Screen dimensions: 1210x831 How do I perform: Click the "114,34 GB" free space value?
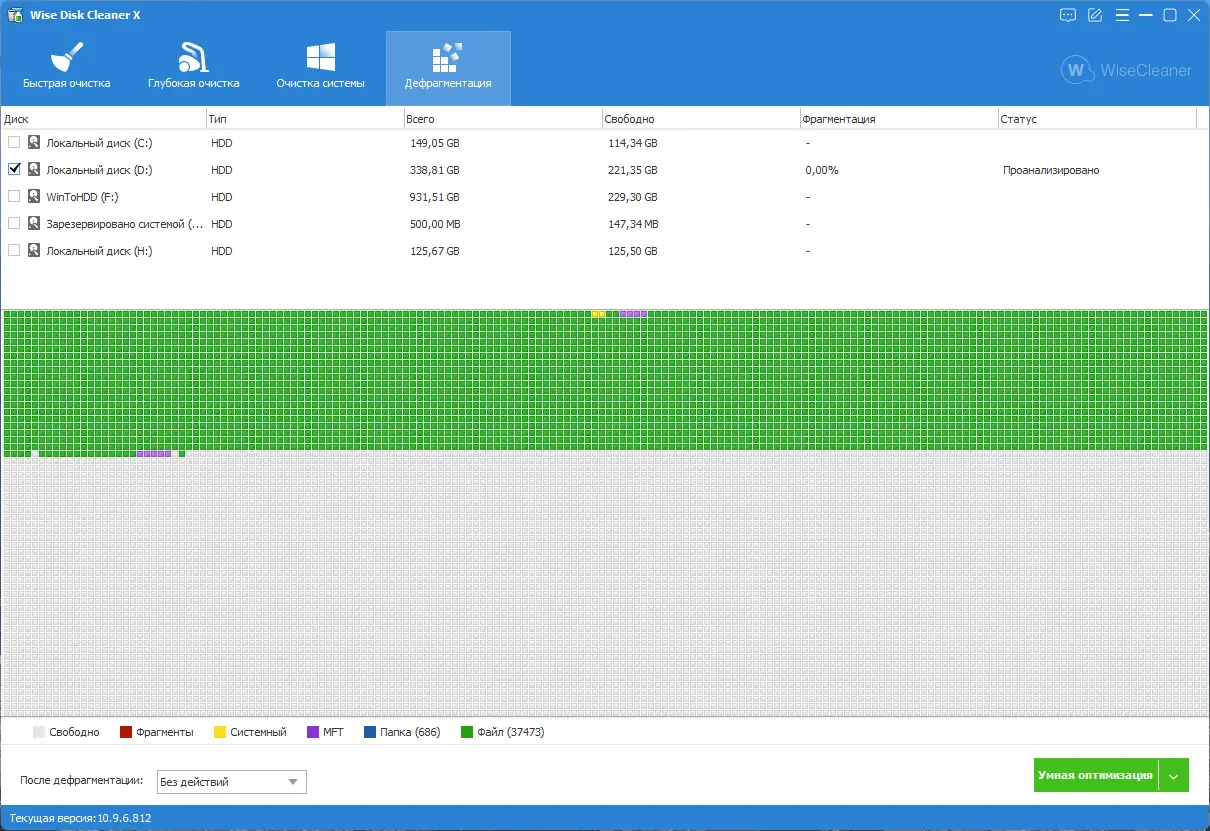tap(633, 143)
